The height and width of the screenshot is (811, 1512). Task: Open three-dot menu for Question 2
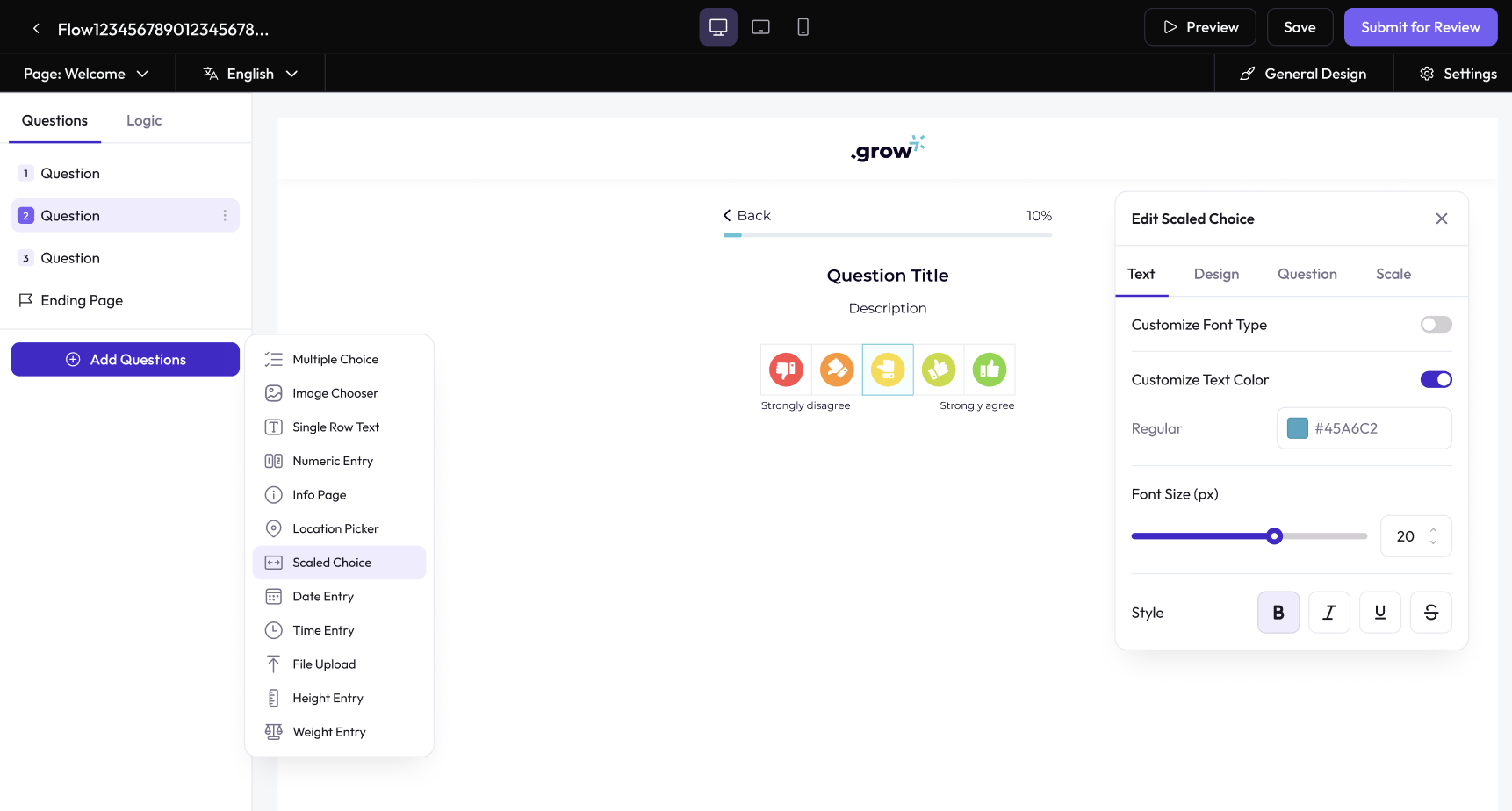(225, 216)
